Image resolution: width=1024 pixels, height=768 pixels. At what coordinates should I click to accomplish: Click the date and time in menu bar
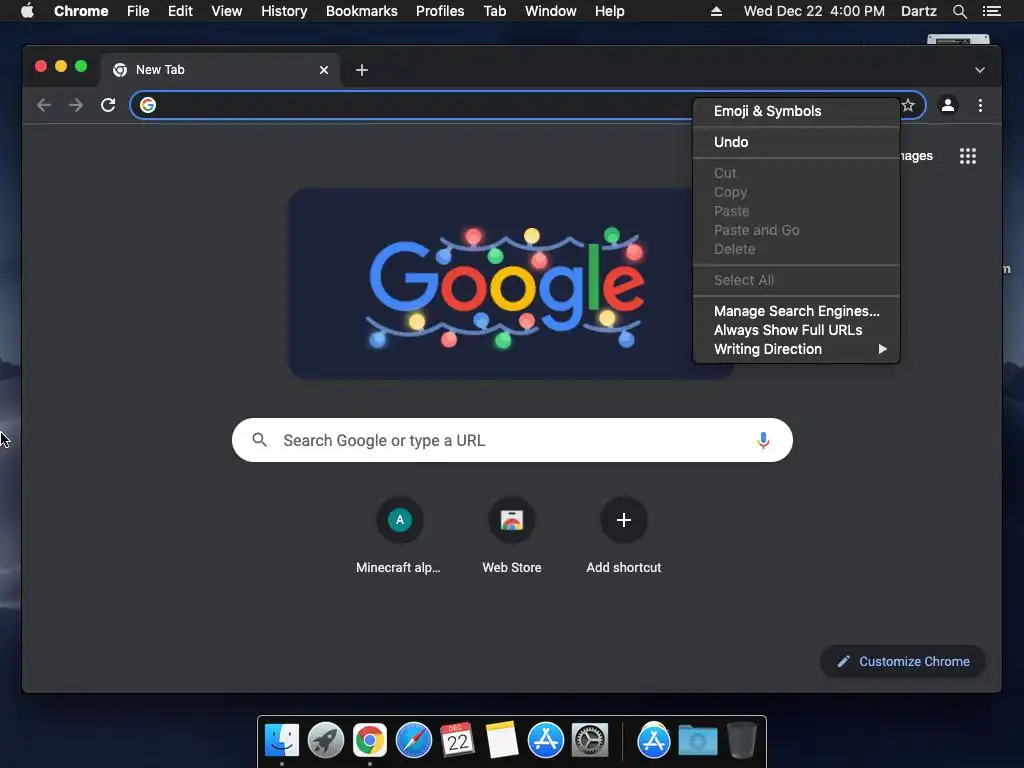pos(814,11)
